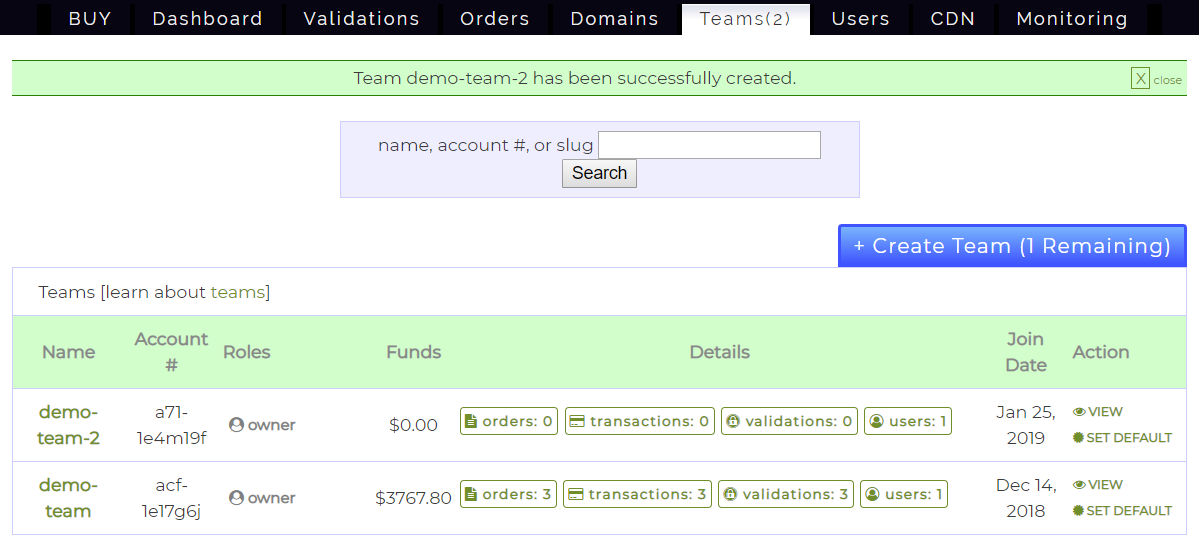
Task: Click VIEW eye icon for demo-team
Action: click(x=1079, y=485)
